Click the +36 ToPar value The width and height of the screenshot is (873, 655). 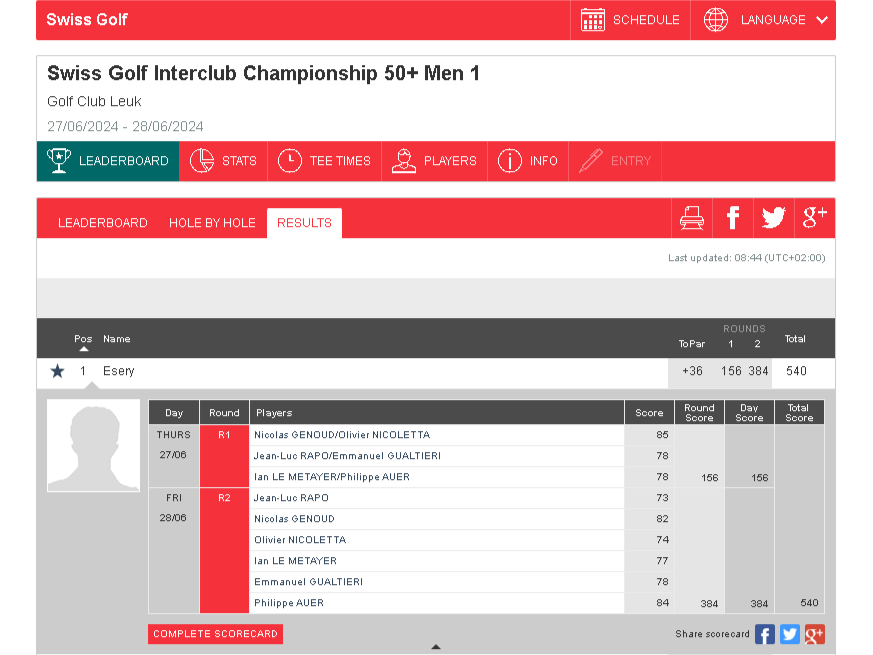pyautogui.click(x=692, y=372)
